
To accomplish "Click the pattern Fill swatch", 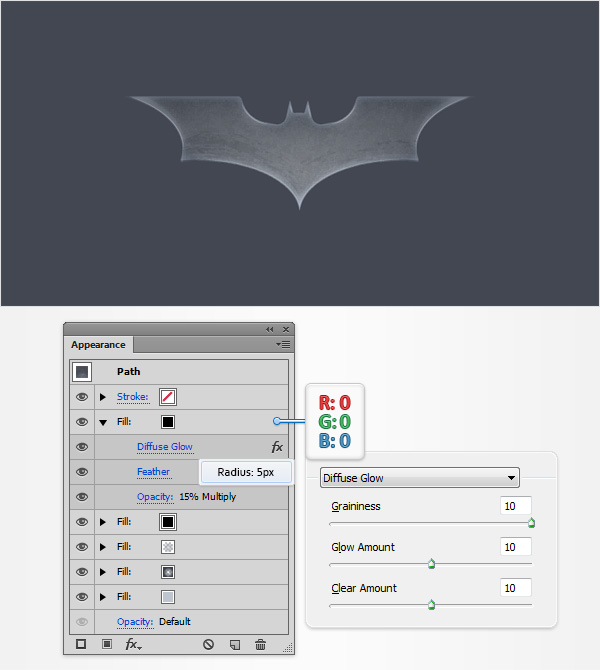I will click(x=168, y=547).
